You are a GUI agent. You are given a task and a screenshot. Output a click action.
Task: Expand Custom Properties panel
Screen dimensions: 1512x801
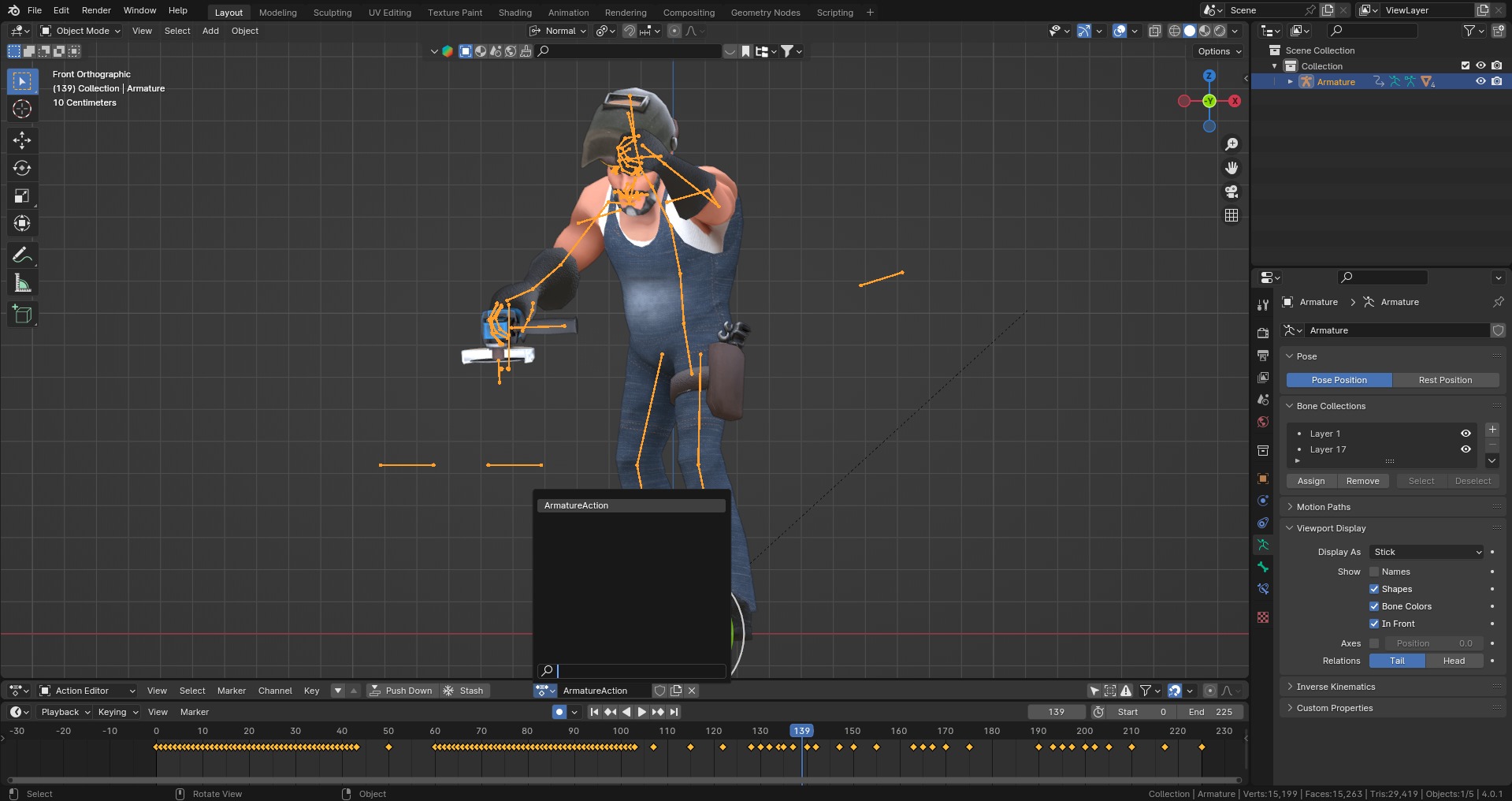click(1335, 708)
